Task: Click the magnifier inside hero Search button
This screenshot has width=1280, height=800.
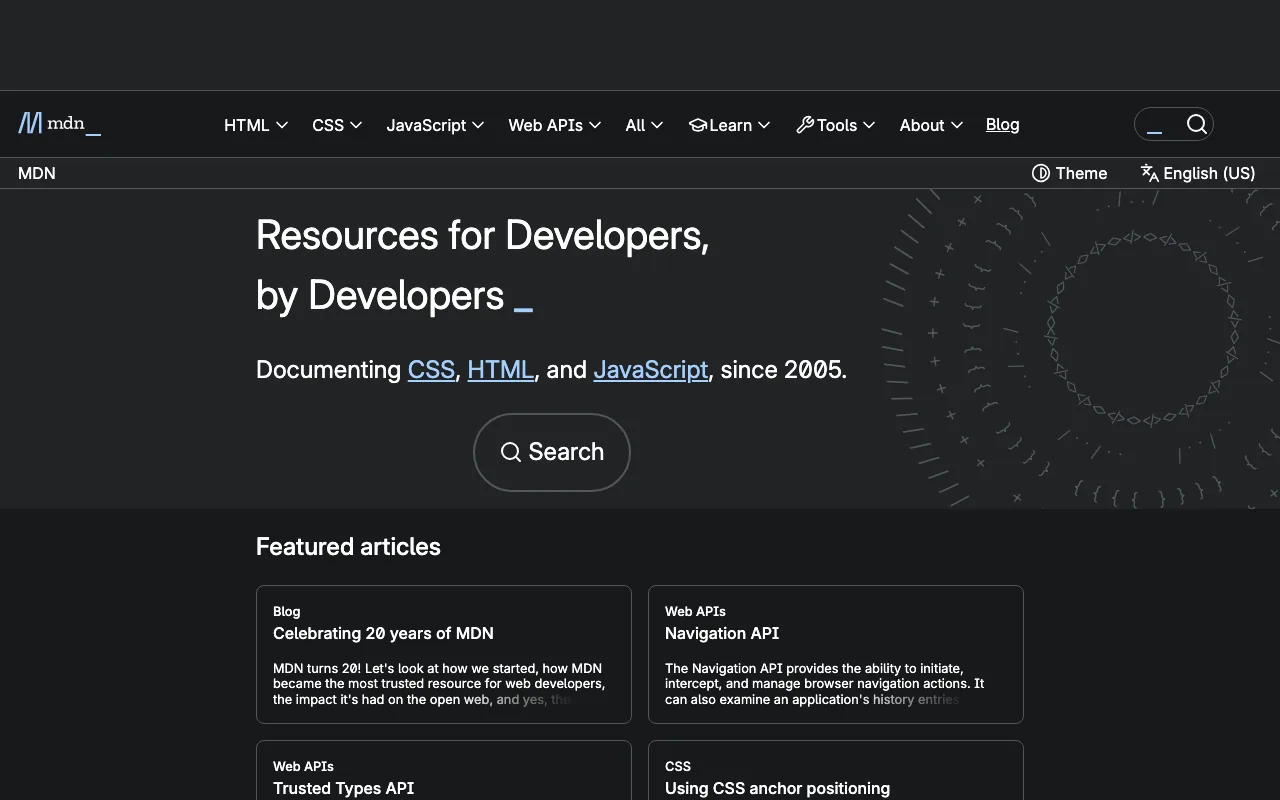Action: coord(511,452)
